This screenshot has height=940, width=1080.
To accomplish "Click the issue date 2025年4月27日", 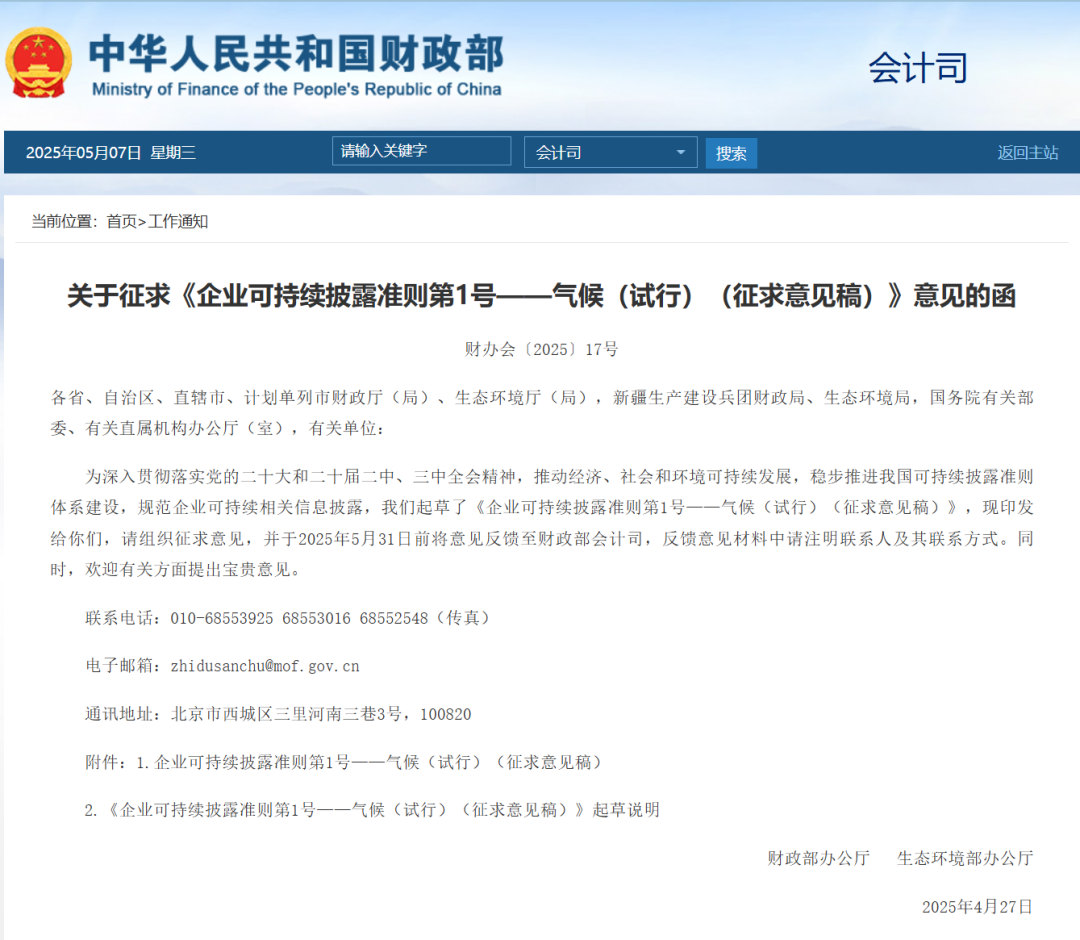I will 977,906.
